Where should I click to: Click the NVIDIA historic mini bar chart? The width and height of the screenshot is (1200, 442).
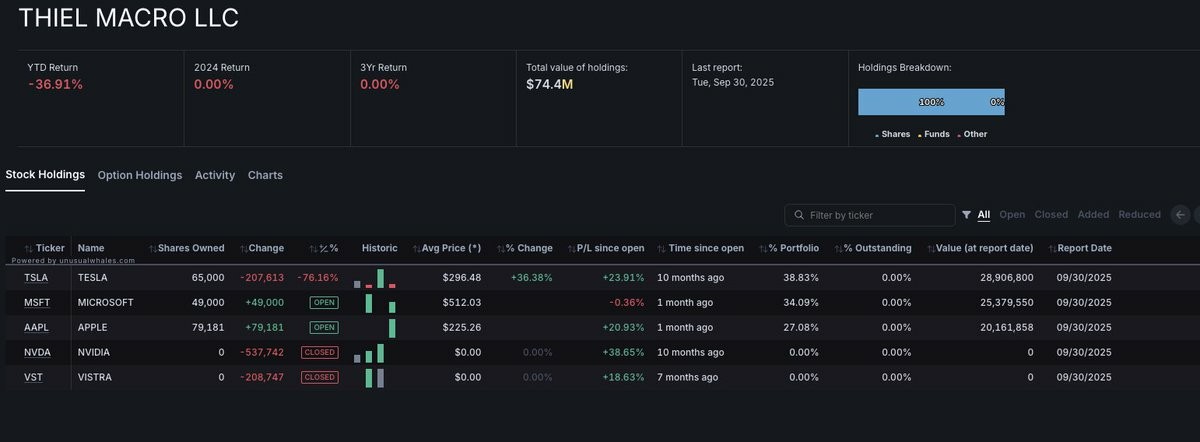[x=369, y=354]
